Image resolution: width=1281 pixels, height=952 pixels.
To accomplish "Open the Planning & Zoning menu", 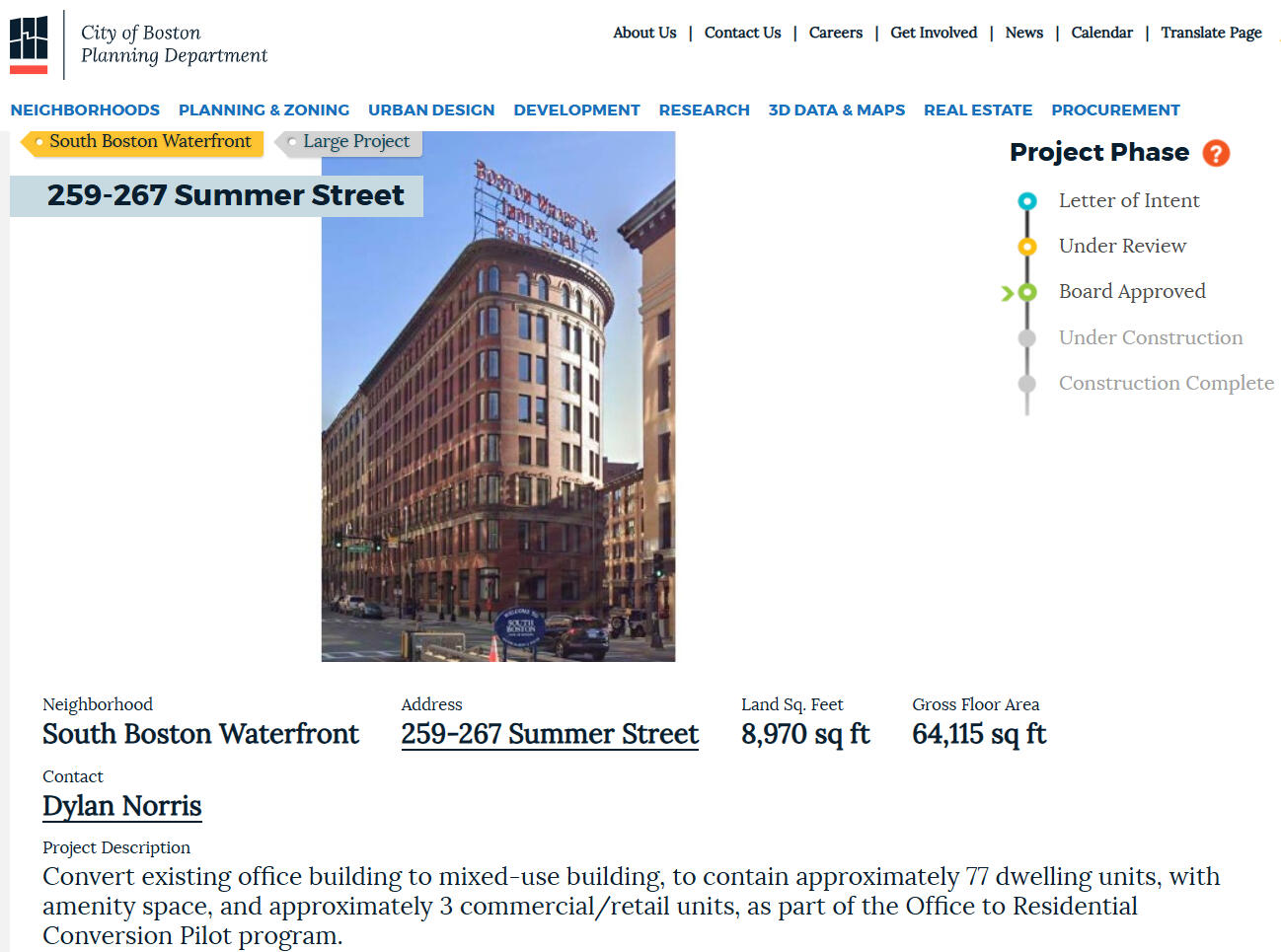I will (x=264, y=110).
